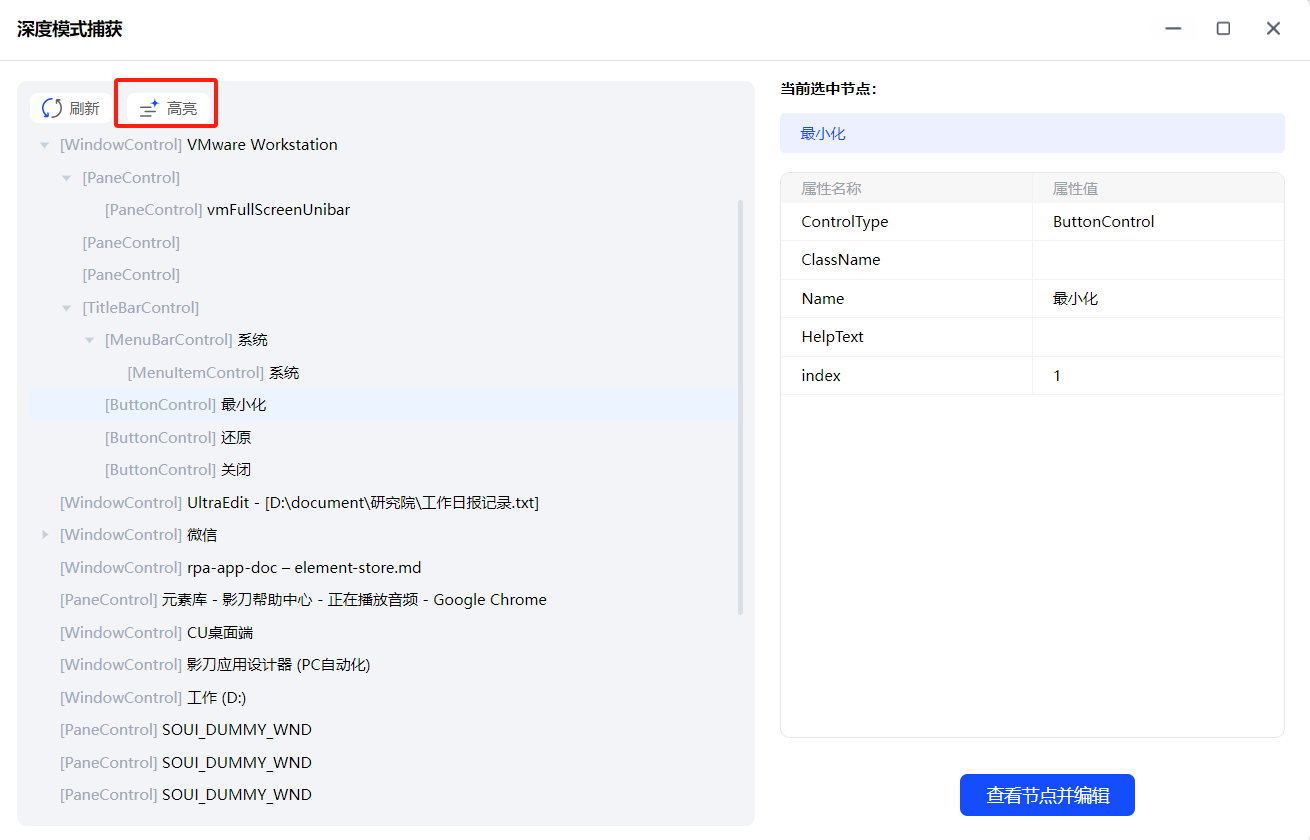Collapse the VMware Workstation window node
The image size is (1310, 840).
click(44, 145)
